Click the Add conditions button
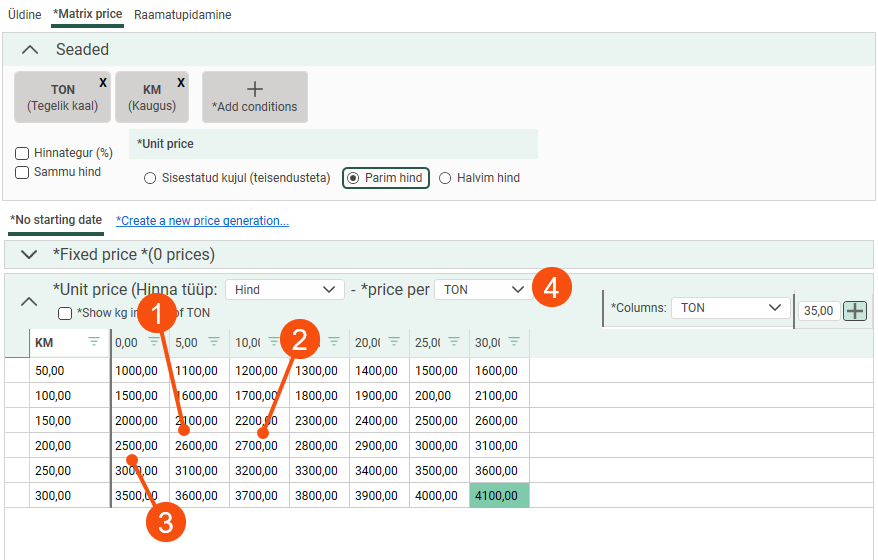 pos(254,97)
